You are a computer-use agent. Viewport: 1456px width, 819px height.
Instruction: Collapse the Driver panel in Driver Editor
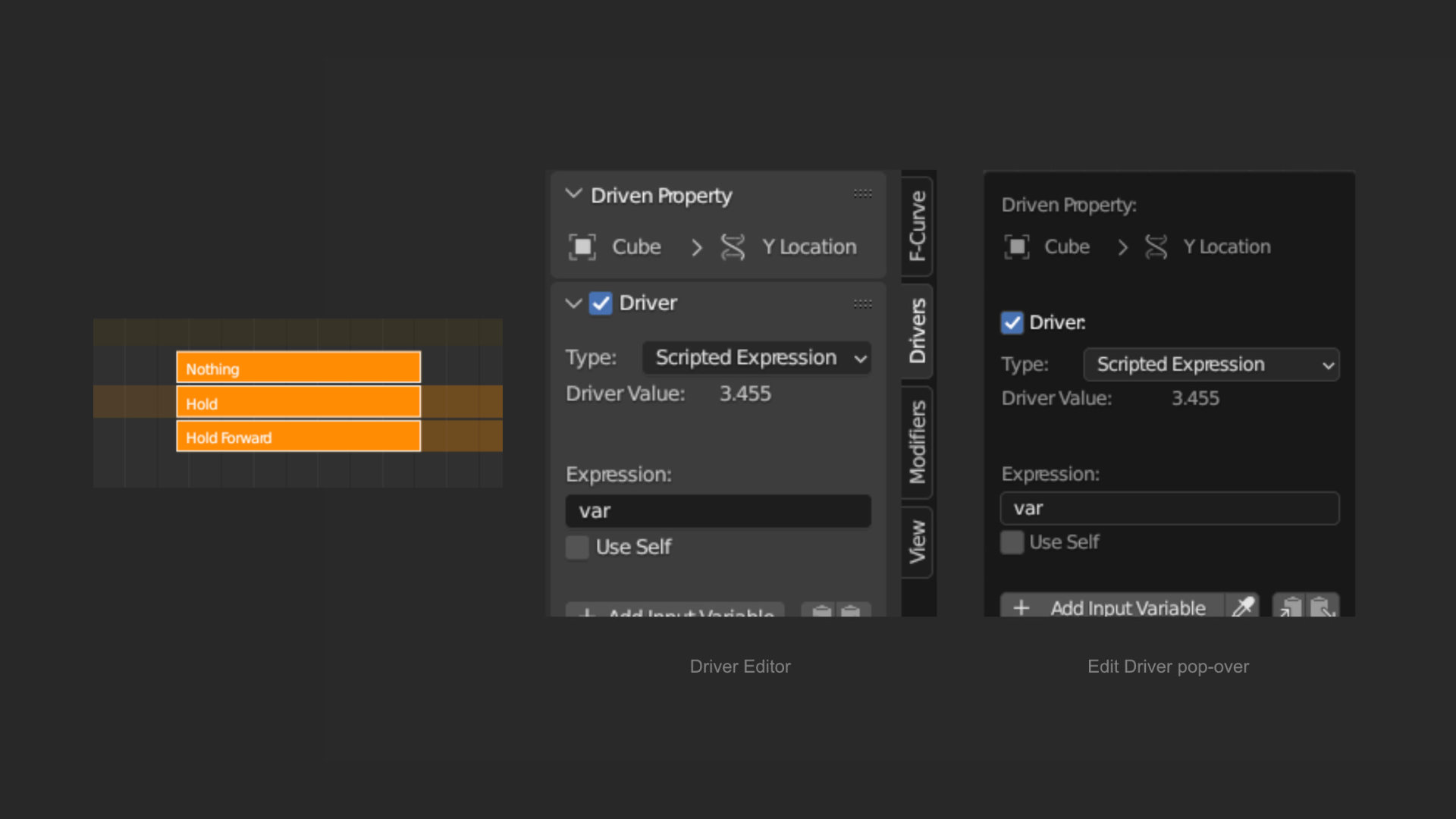click(x=574, y=303)
